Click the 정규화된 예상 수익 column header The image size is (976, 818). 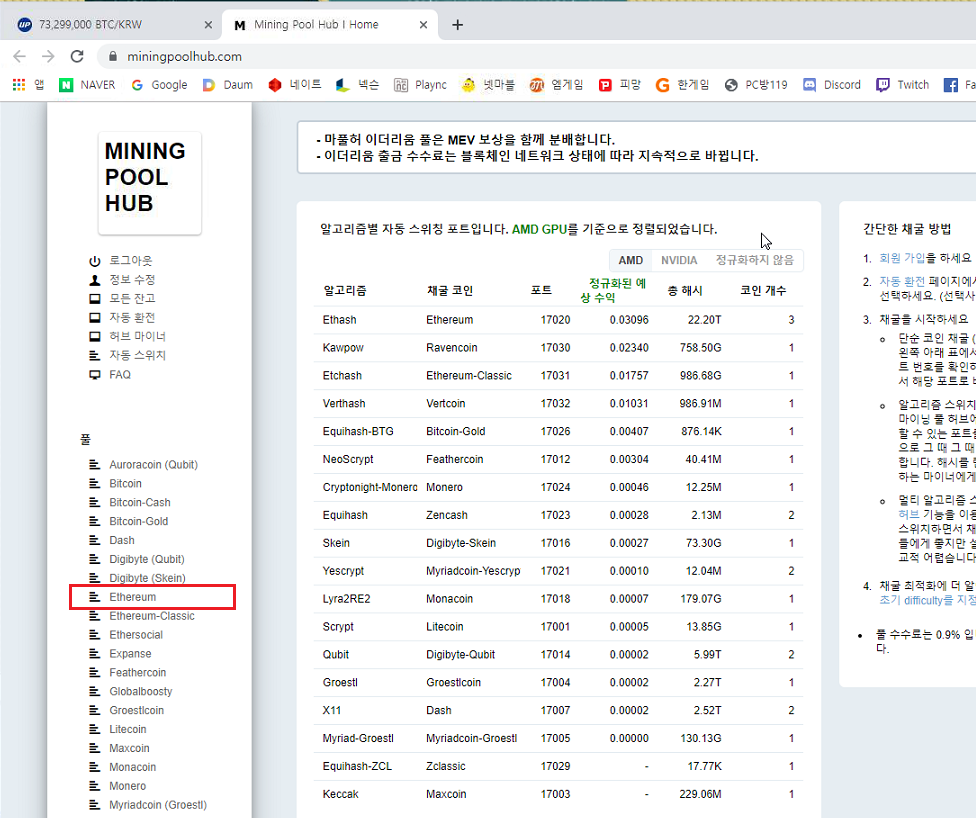point(613,290)
